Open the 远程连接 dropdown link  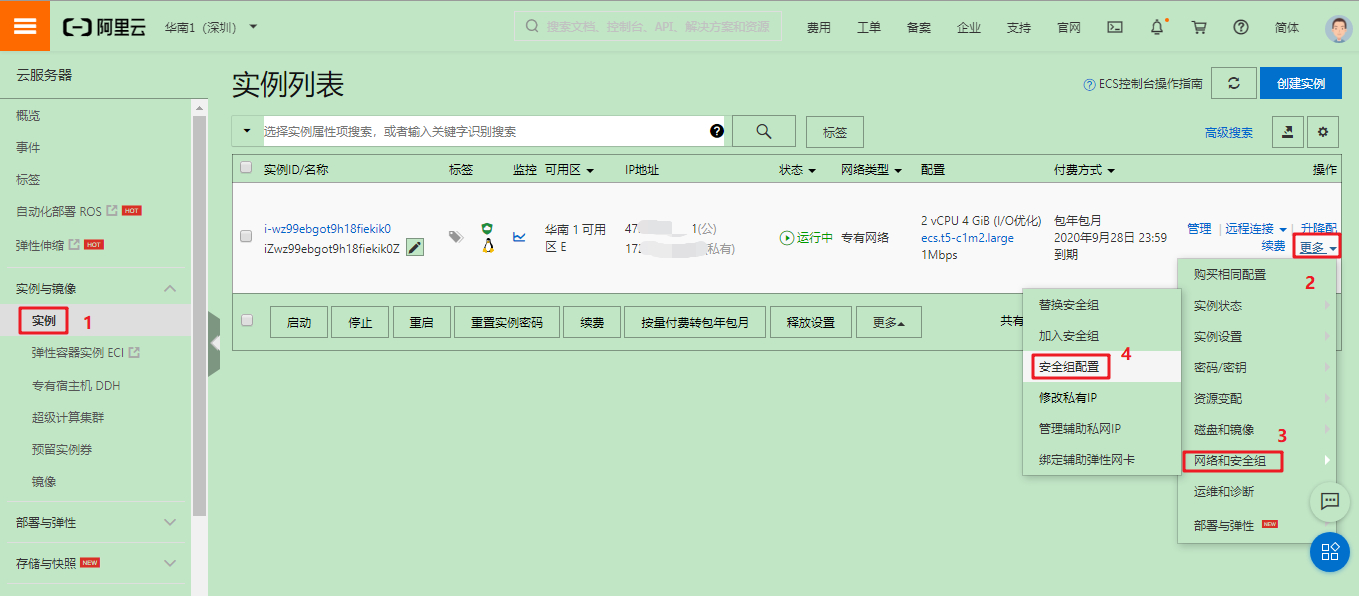1256,229
